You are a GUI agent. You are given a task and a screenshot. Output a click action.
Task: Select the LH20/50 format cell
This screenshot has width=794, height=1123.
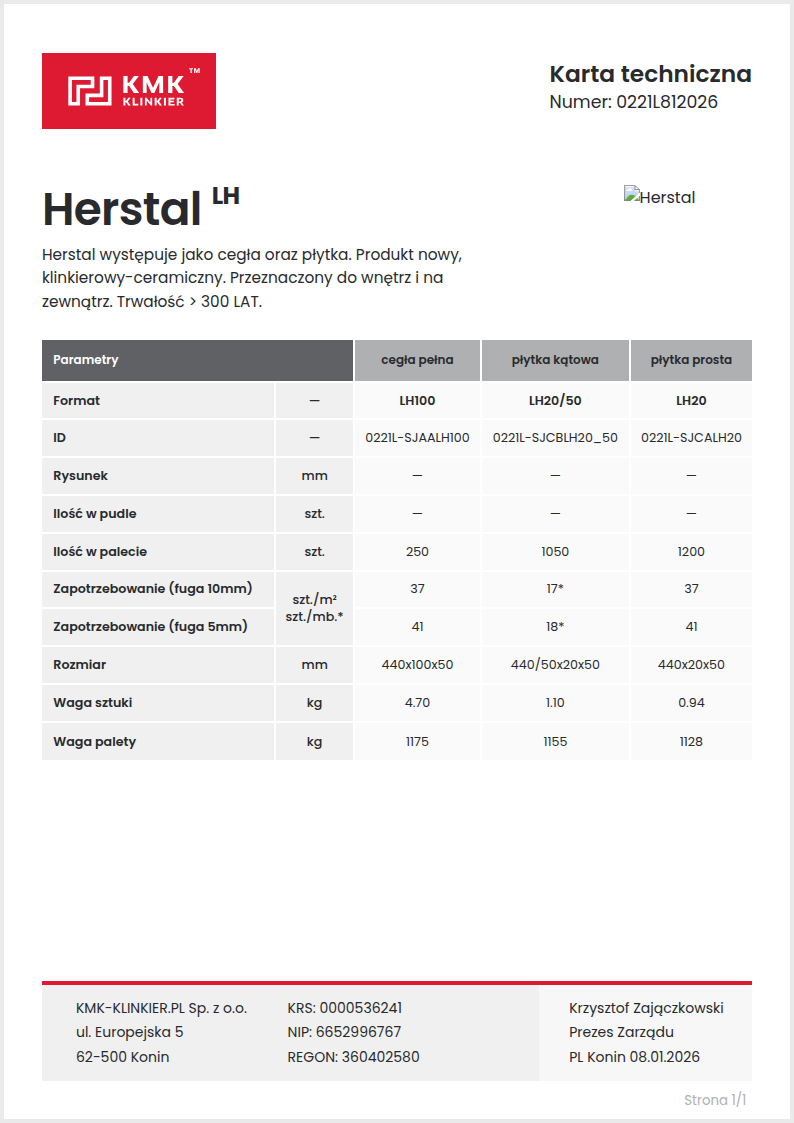pos(555,400)
